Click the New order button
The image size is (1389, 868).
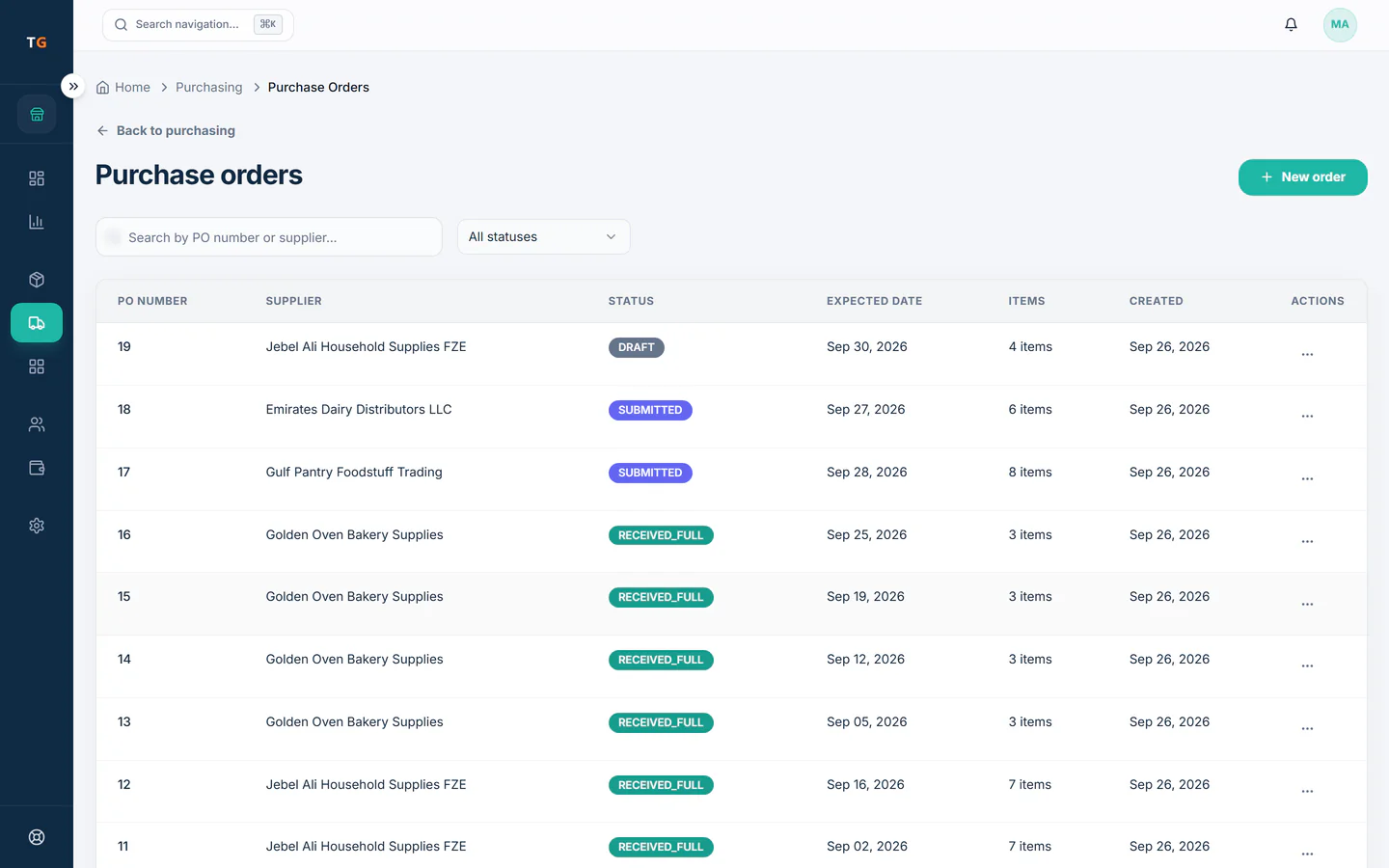[1302, 177]
